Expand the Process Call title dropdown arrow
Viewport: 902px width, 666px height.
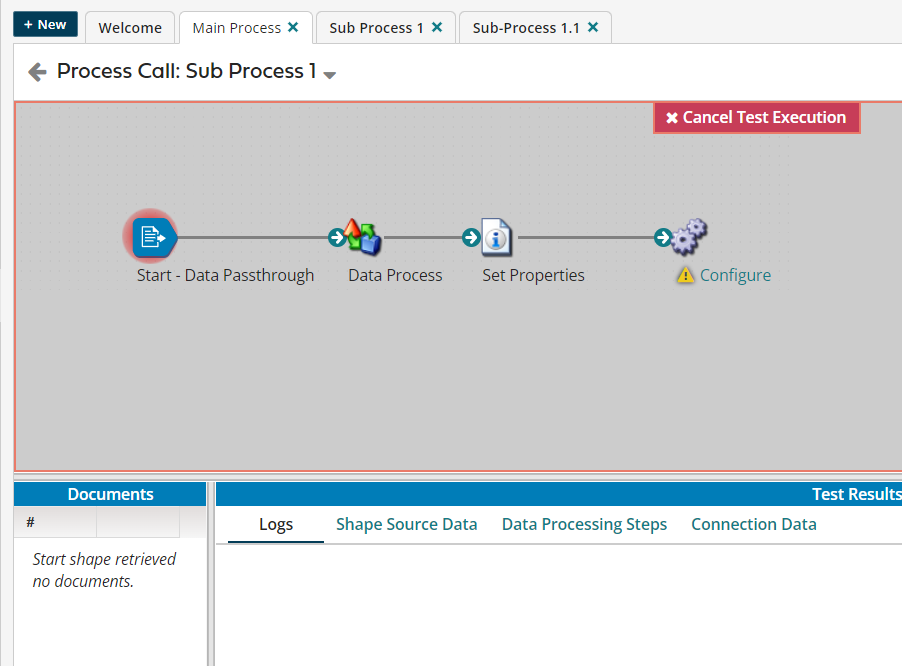click(330, 75)
